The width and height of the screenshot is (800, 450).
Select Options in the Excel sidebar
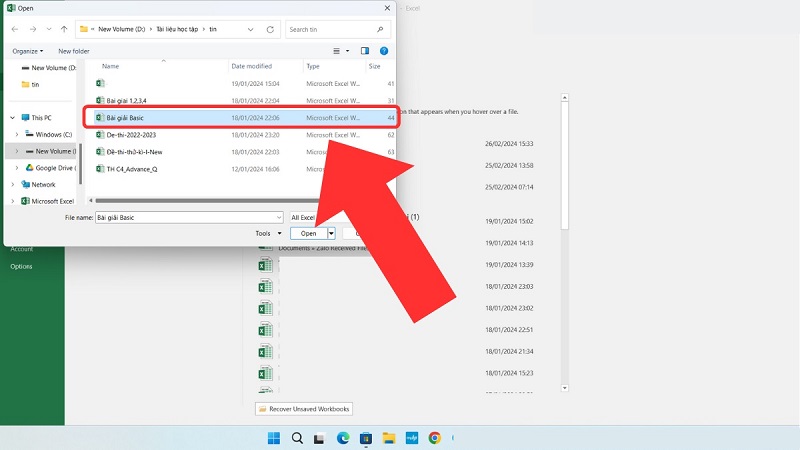(x=21, y=267)
